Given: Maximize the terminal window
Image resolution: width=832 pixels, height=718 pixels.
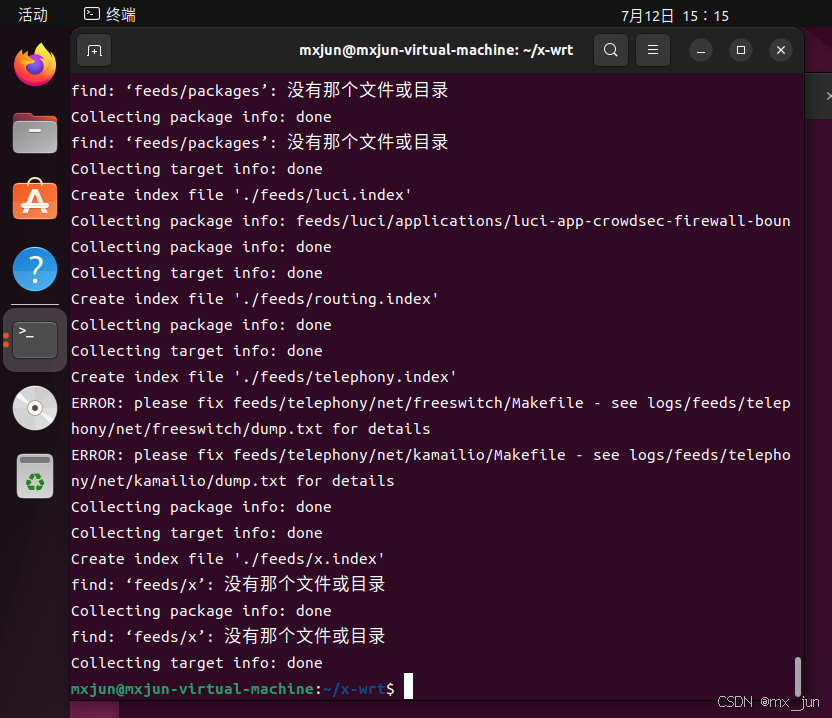Looking at the screenshot, I should pos(741,50).
